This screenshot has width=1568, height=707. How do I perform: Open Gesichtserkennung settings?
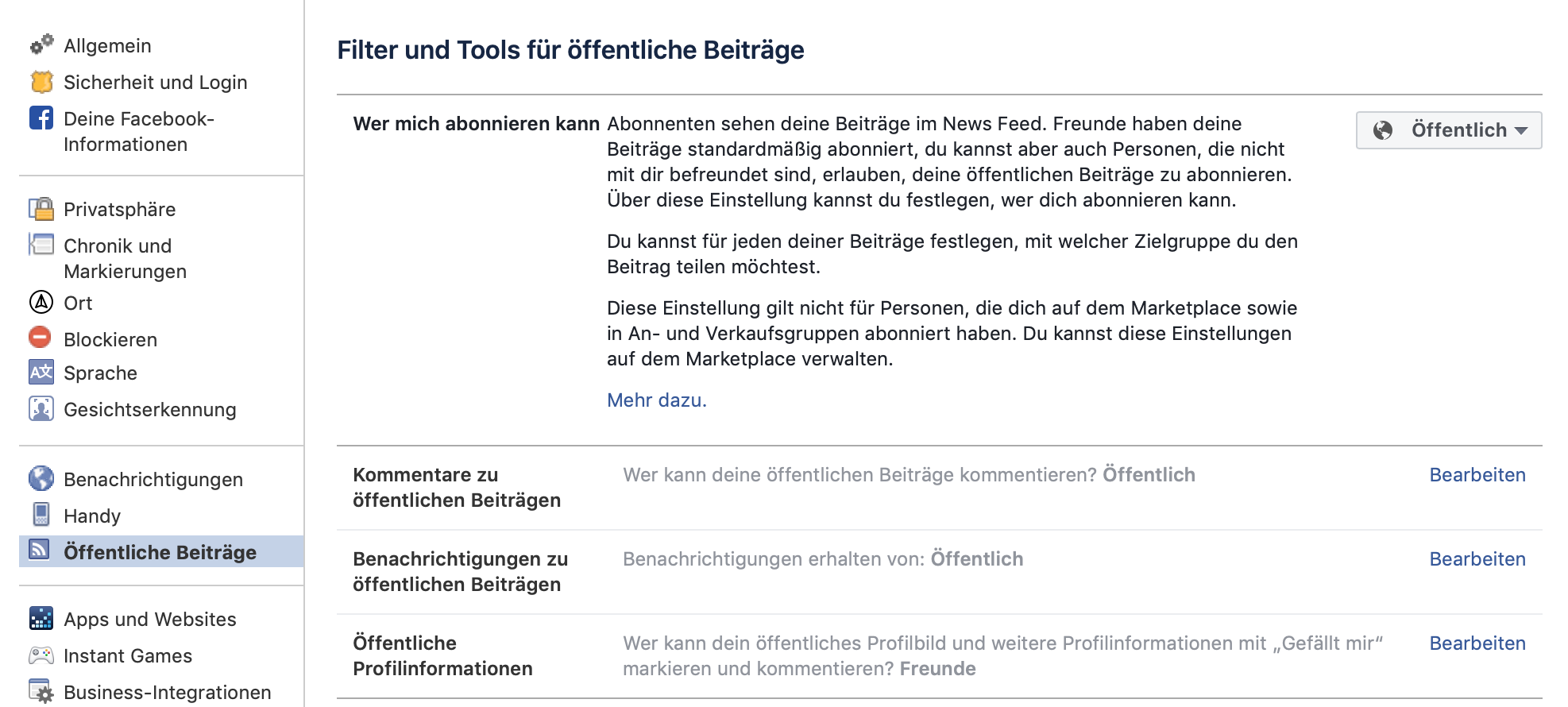pyautogui.click(x=150, y=410)
